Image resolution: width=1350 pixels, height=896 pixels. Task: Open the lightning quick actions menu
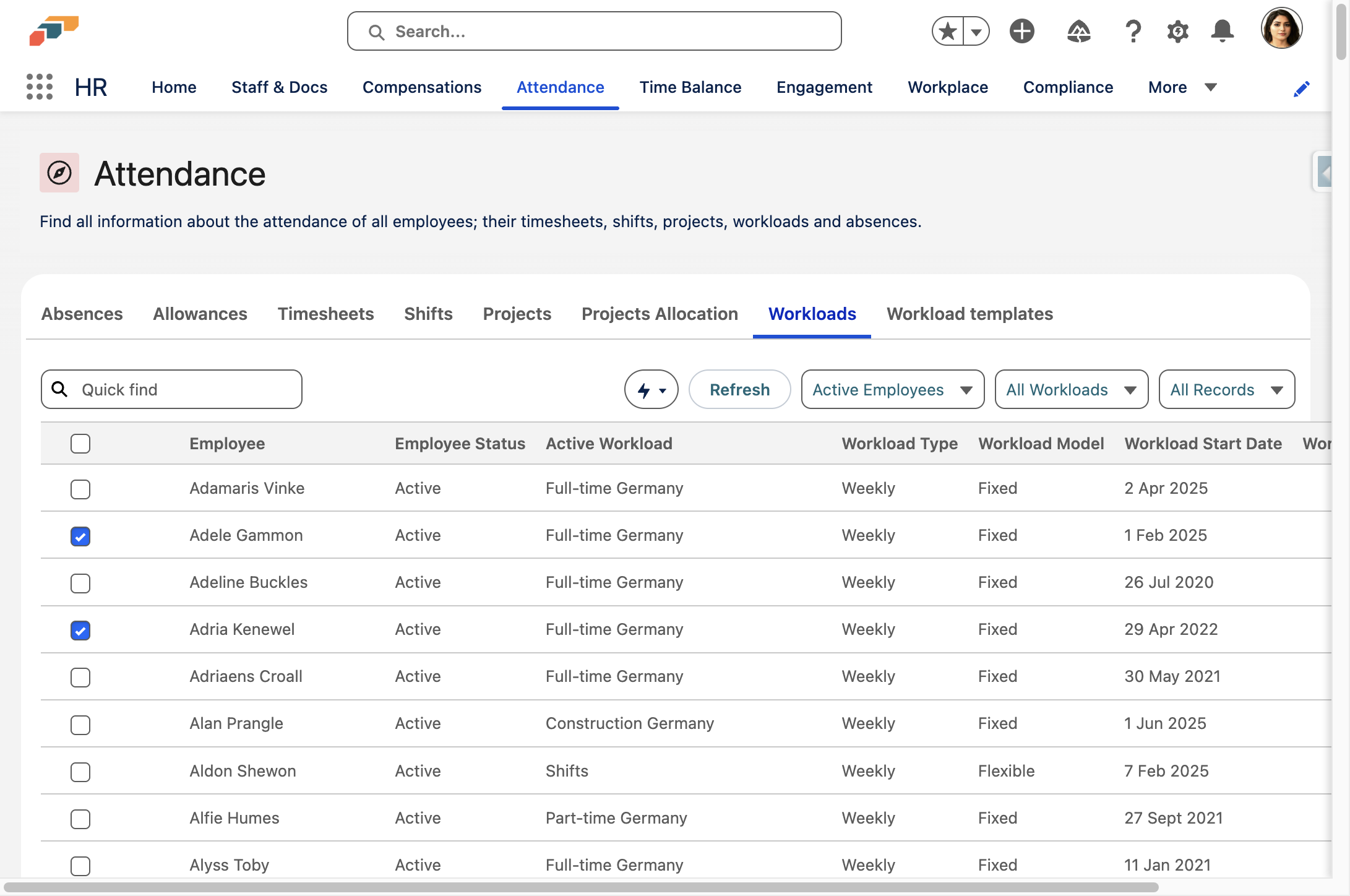point(651,390)
